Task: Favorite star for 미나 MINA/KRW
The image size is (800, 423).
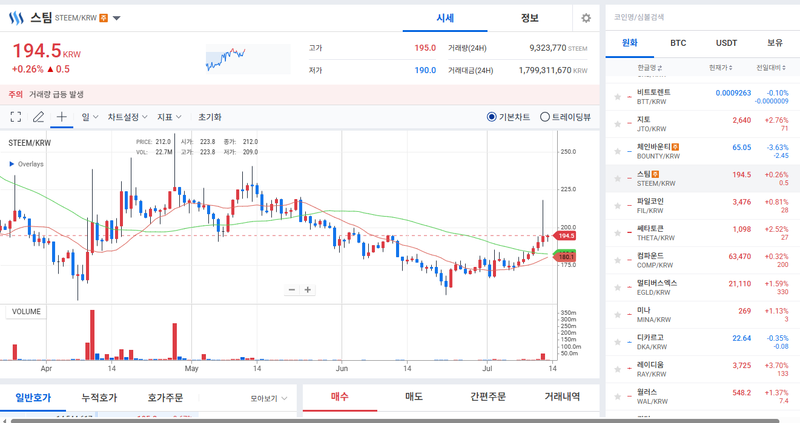Action: (617, 315)
